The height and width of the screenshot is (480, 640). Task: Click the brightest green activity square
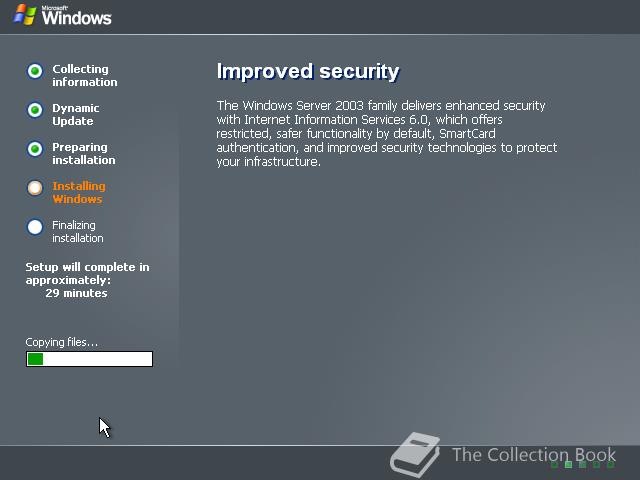coord(568,465)
